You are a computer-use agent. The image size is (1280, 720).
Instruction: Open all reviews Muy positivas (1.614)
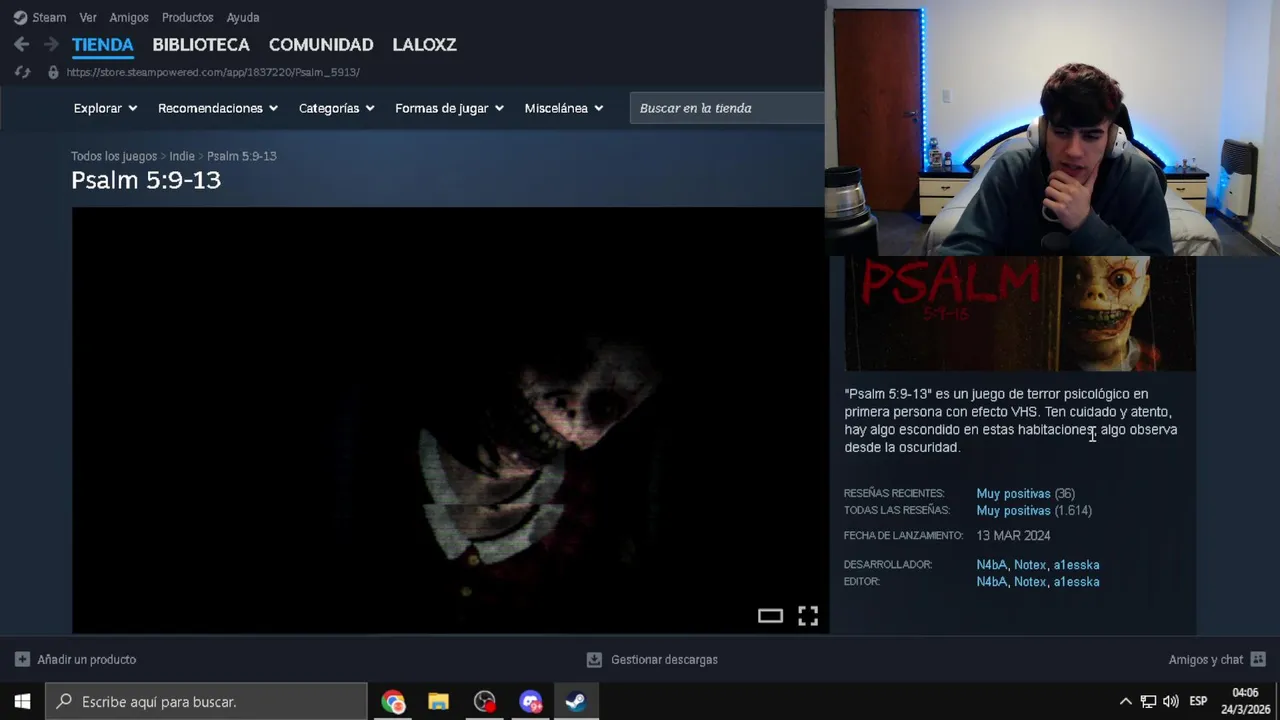point(1034,510)
